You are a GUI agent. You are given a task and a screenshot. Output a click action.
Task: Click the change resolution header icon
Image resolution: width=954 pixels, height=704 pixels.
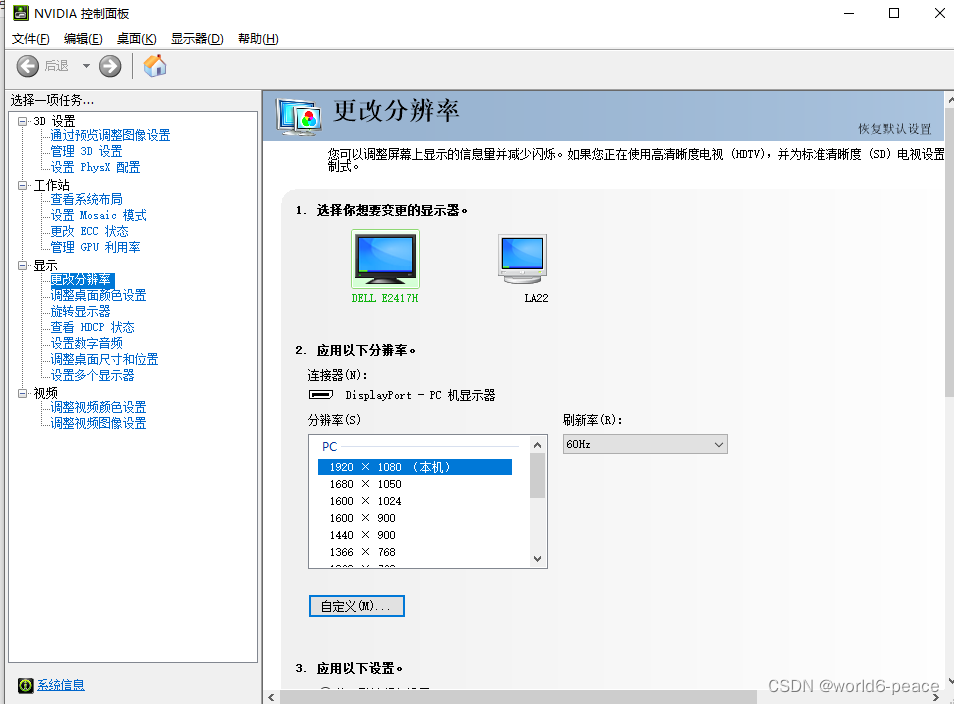(x=298, y=116)
